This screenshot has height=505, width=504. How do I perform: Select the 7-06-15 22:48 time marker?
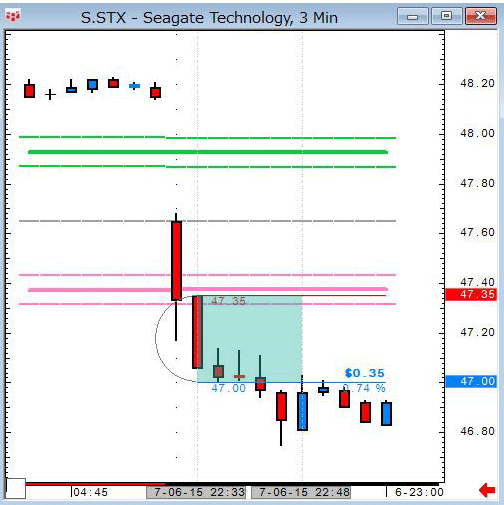[x=301, y=492]
